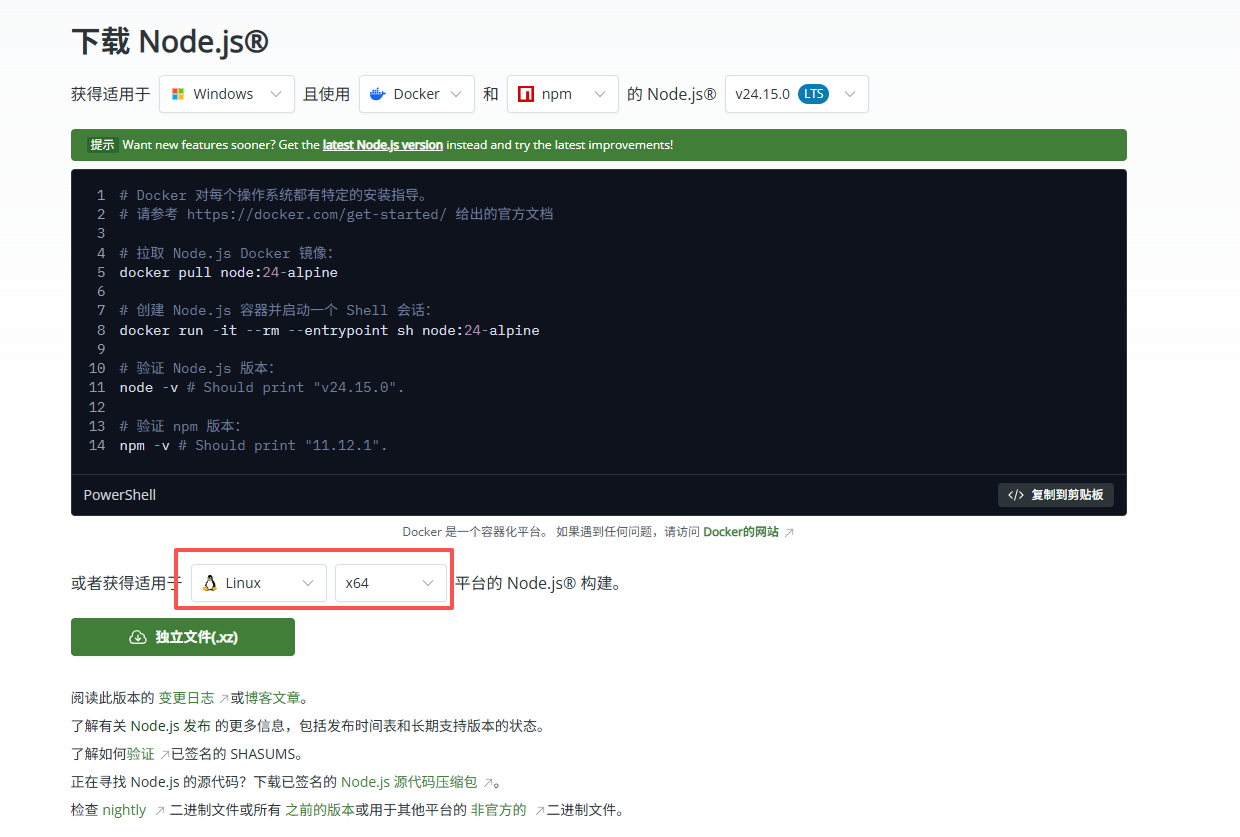1240x837 pixels.
Task: Click the external arrow after nightly
Action: pos(159,811)
